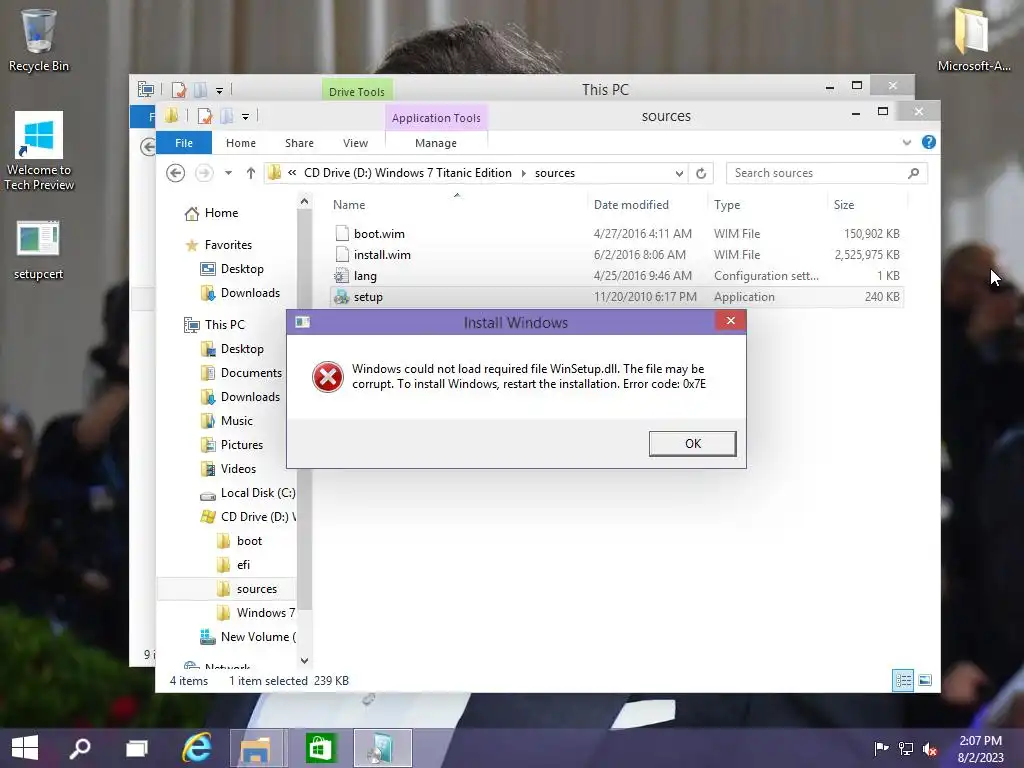Screen dimensions: 1024x768
Task: Click OK in the Install Windows error dialog
Action: click(692, 443)
